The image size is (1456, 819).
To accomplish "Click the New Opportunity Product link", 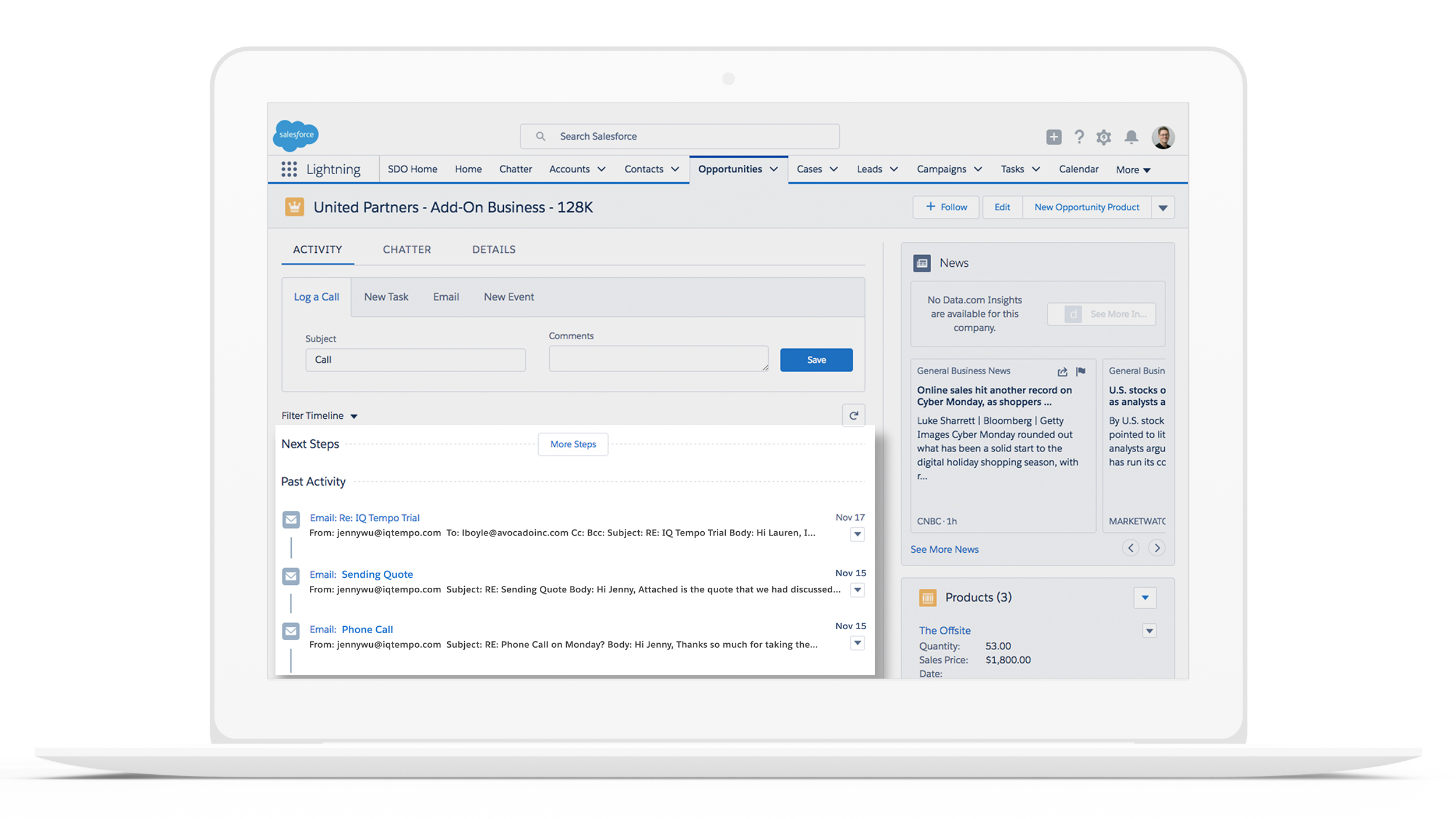I will [x=1086, y=207].
